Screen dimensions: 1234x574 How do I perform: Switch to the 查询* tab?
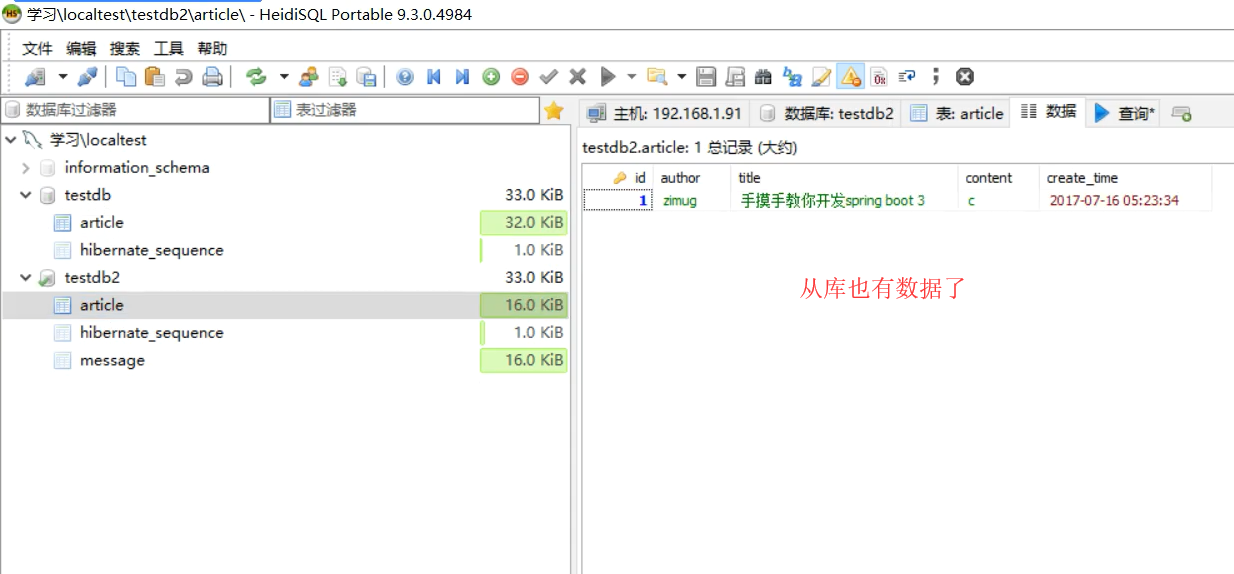click(1125, 113)
